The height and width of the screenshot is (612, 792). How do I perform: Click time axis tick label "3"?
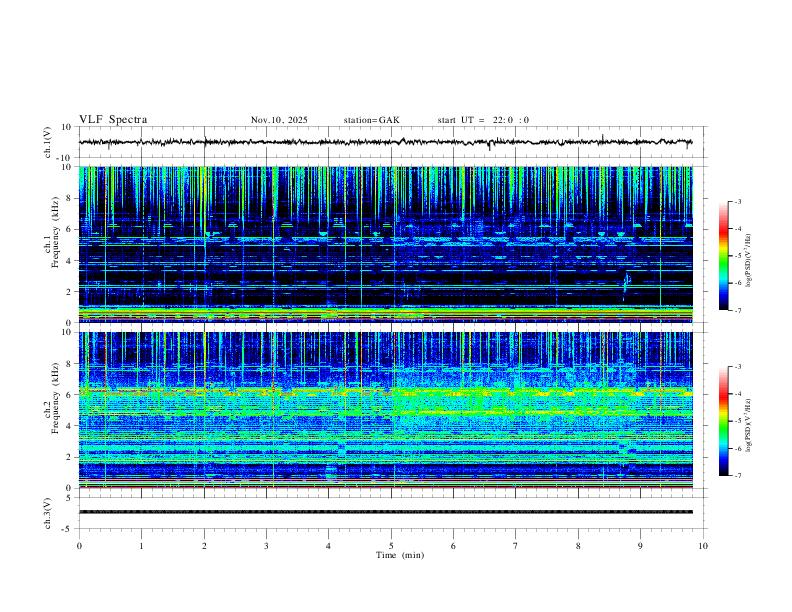click(x=266, y=546)
